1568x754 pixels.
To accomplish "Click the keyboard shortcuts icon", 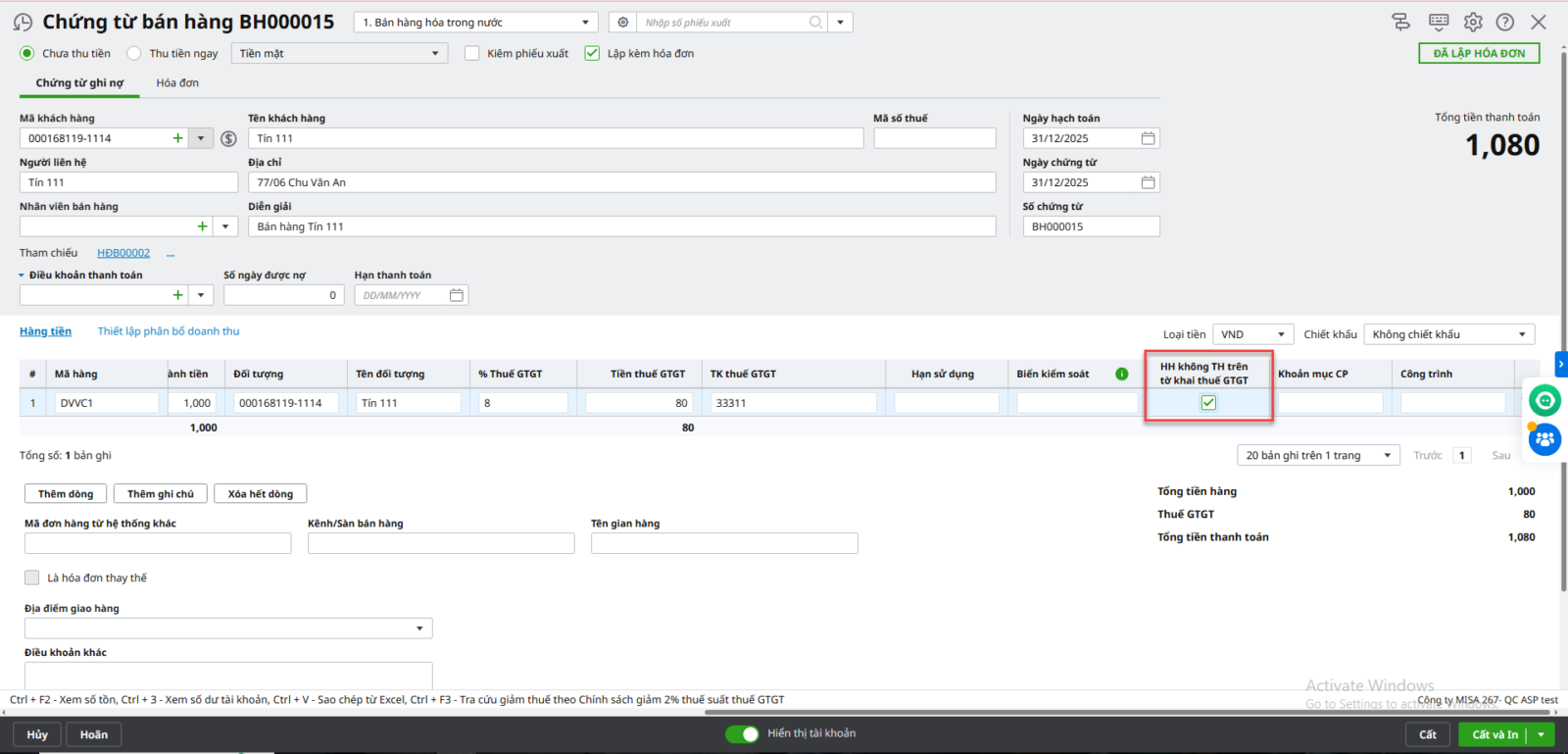I will click(1439, 22).
